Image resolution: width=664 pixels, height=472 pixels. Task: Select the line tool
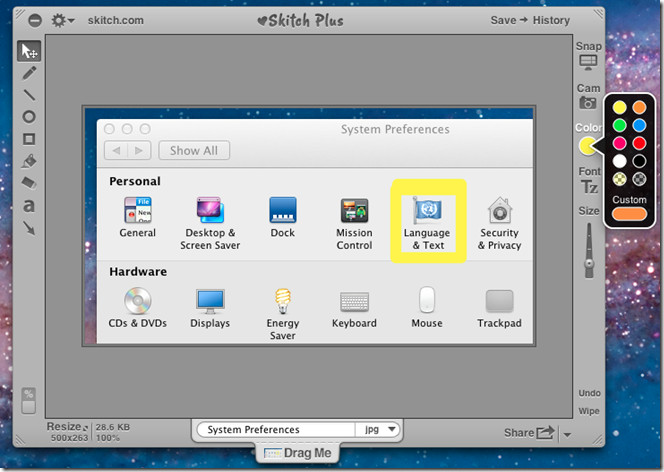pos(29,95)
